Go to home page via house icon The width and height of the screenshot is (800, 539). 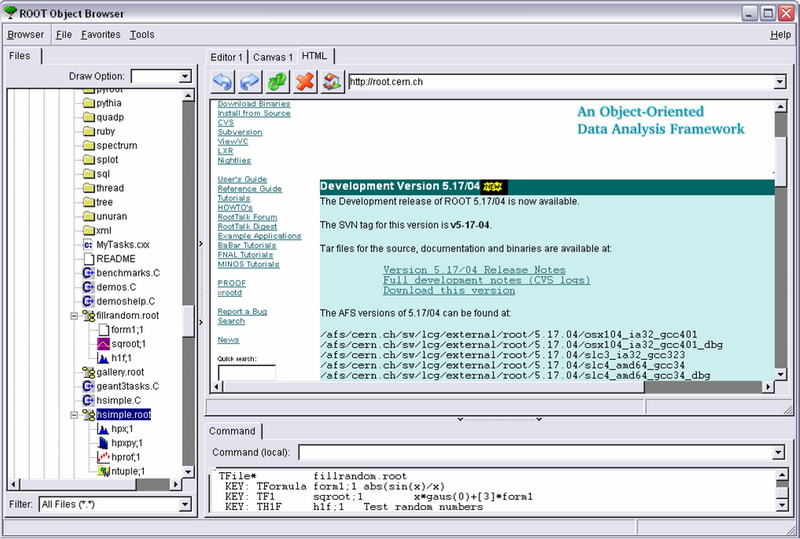[332, 82]
